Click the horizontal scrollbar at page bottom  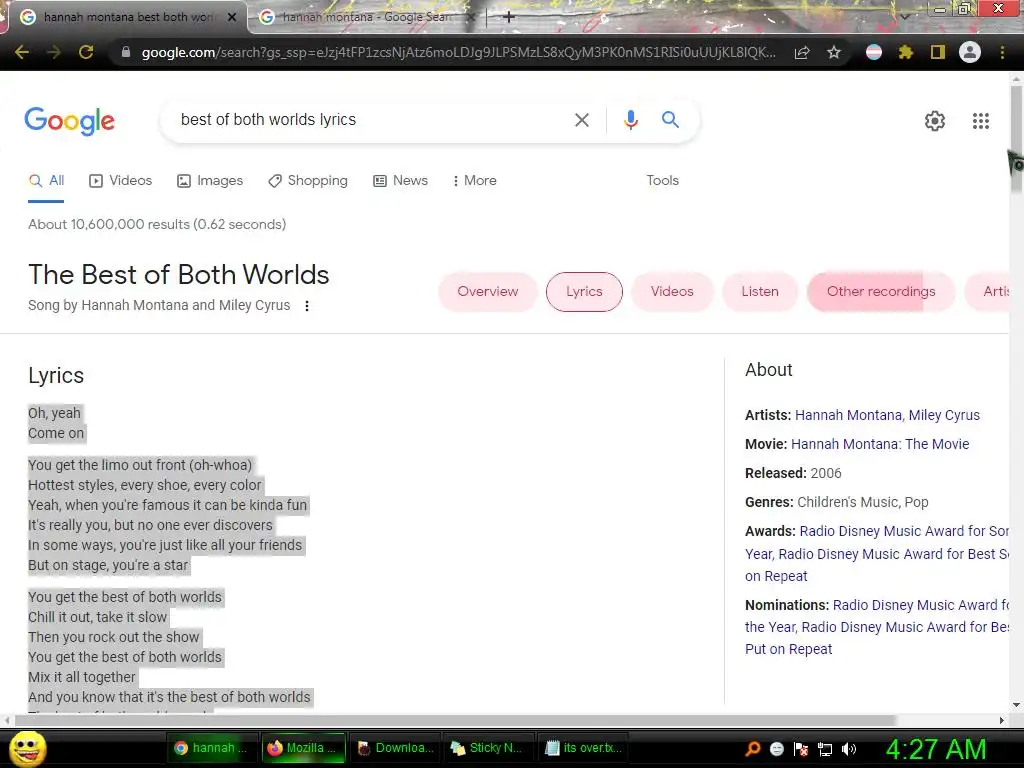coord(455,720)
